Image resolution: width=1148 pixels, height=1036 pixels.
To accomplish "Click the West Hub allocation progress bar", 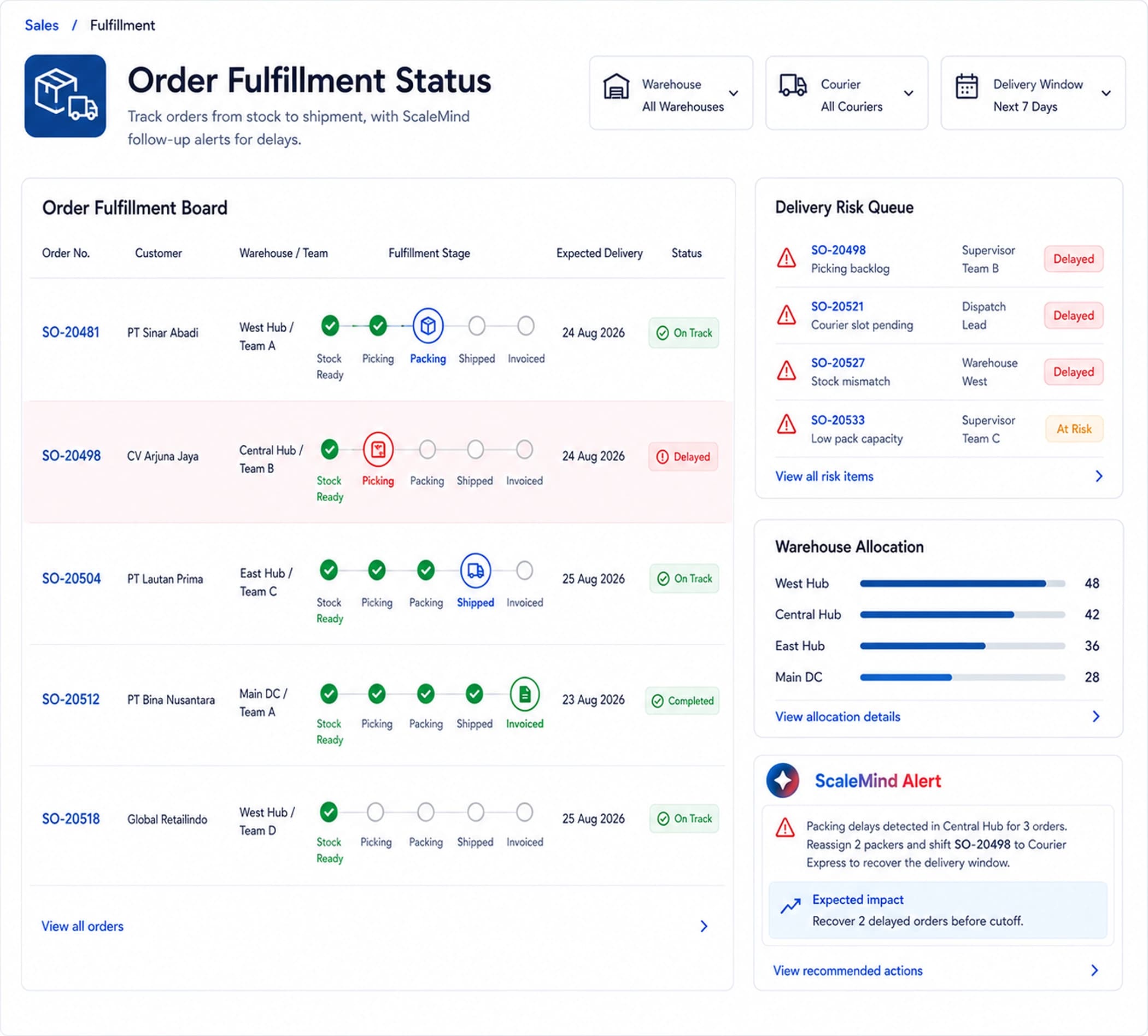I will (962, 584).
